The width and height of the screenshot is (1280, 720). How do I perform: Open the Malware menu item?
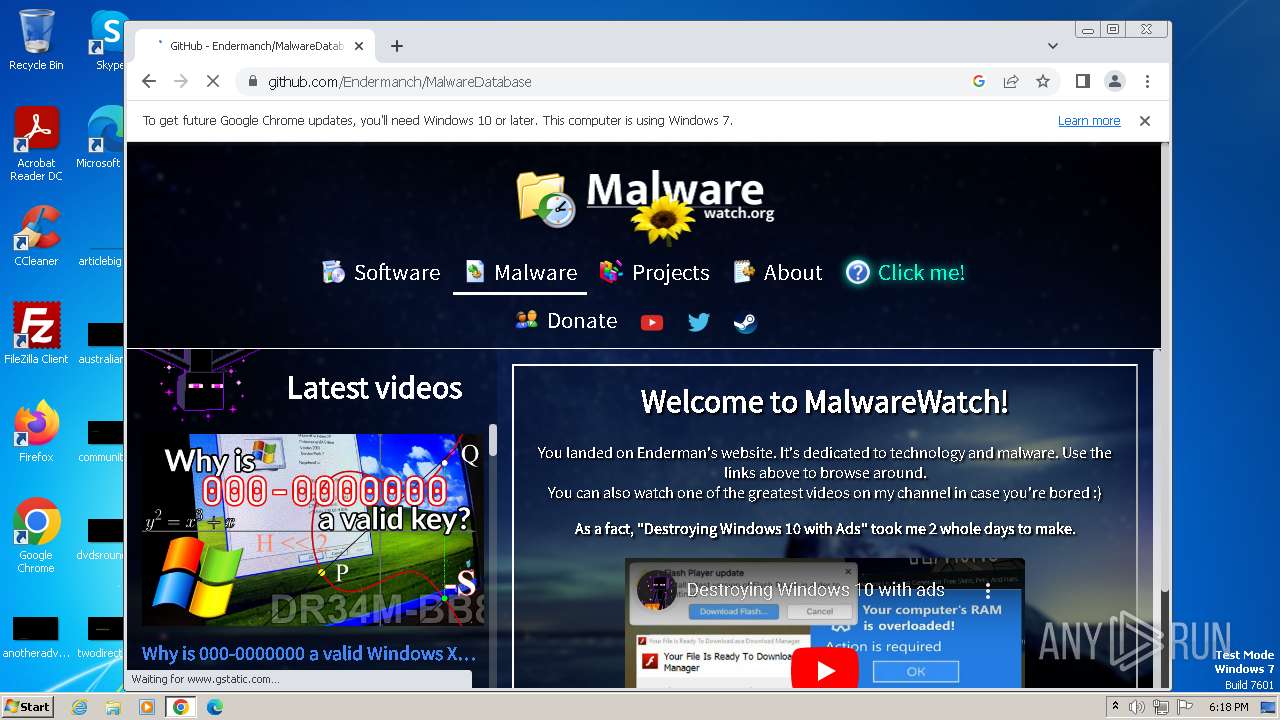521,272
